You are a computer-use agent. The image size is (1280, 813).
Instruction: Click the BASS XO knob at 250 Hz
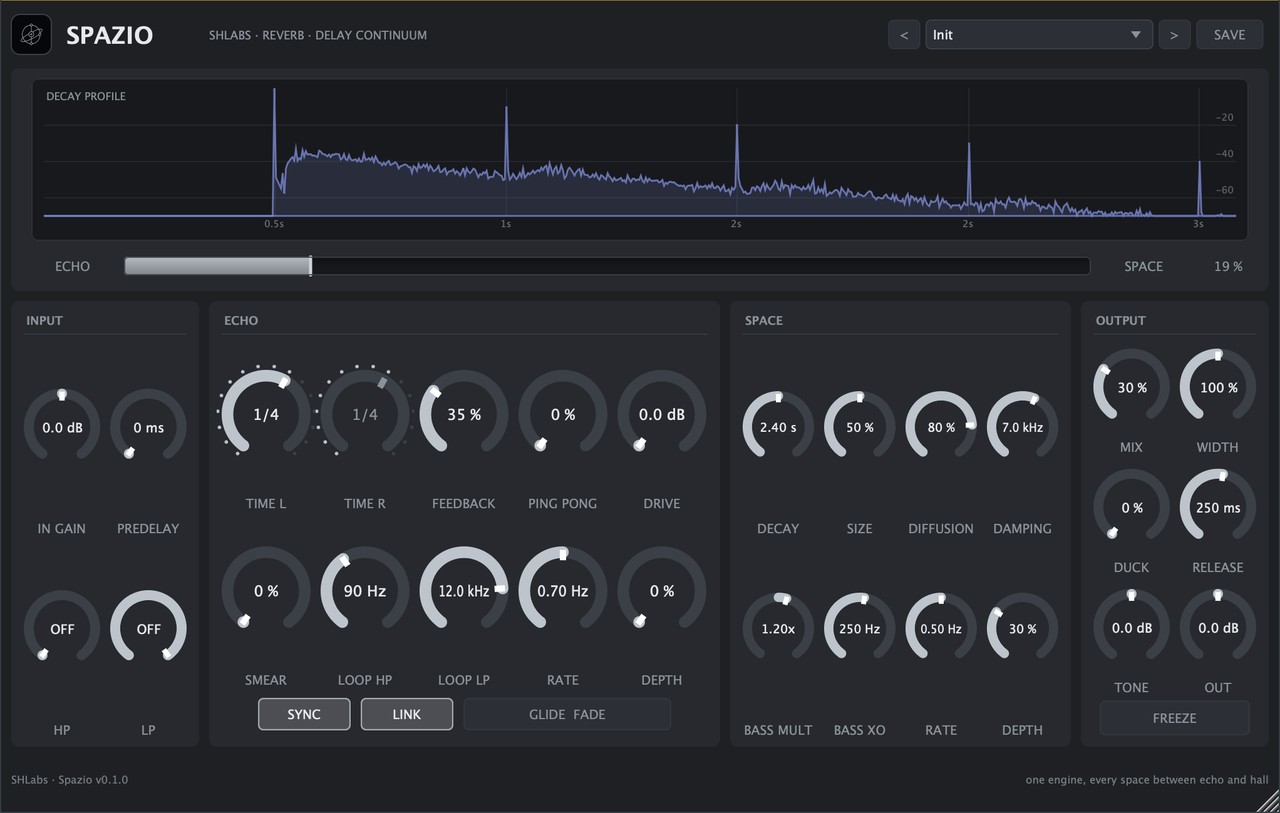click(860, 629)
